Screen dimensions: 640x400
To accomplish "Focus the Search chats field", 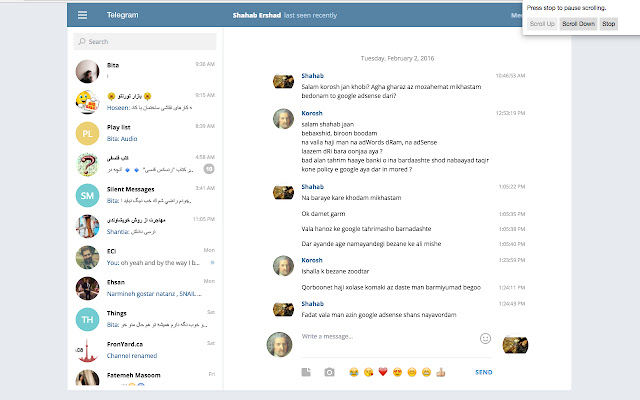I will (x=145, y=42).
